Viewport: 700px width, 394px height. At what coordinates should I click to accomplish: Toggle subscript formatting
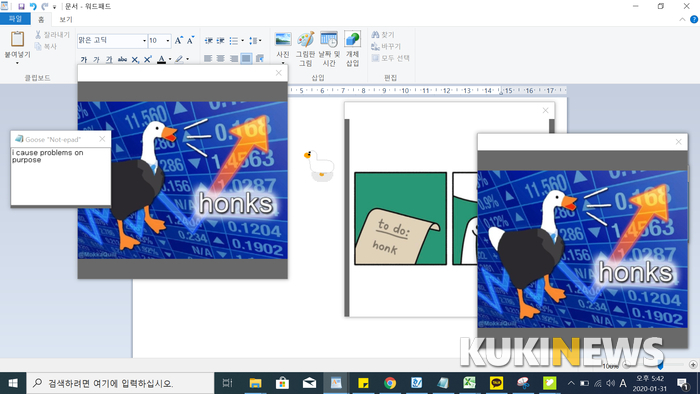pyautogui.click(x=135, y=59)
